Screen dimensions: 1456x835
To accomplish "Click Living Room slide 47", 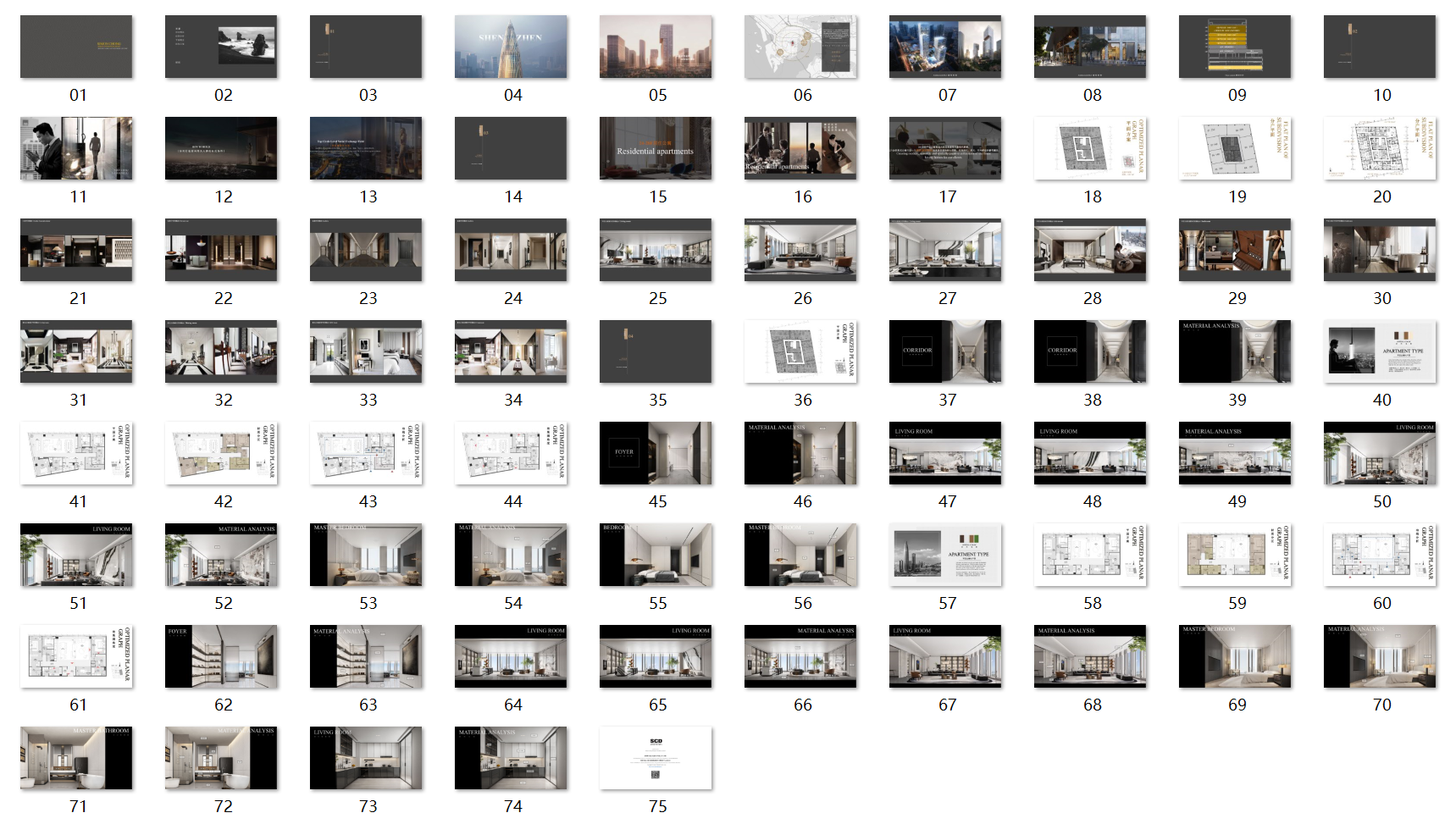I will pyautogui.click(x=945, y=453).
